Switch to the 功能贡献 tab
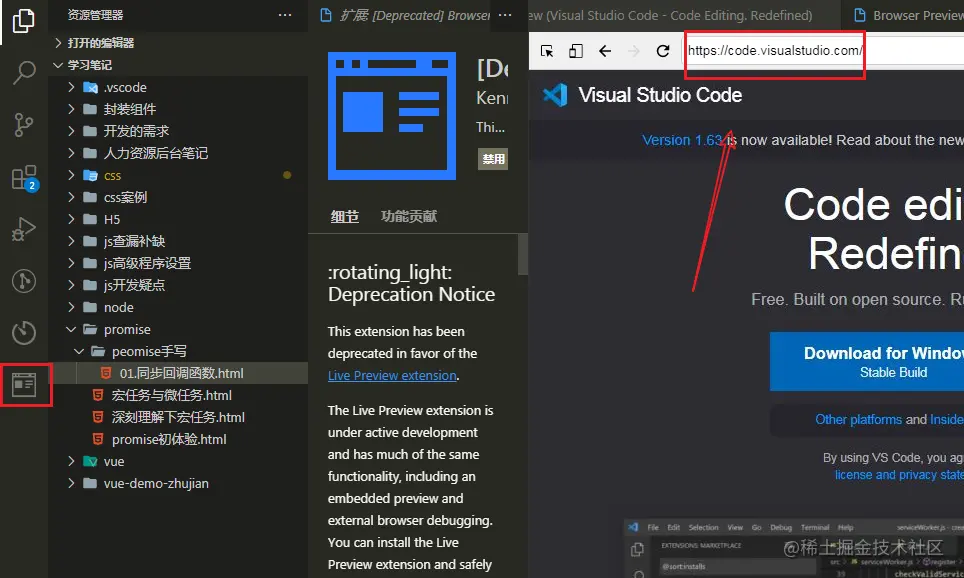This screenshot has width=964, height=578. (409, 216)
